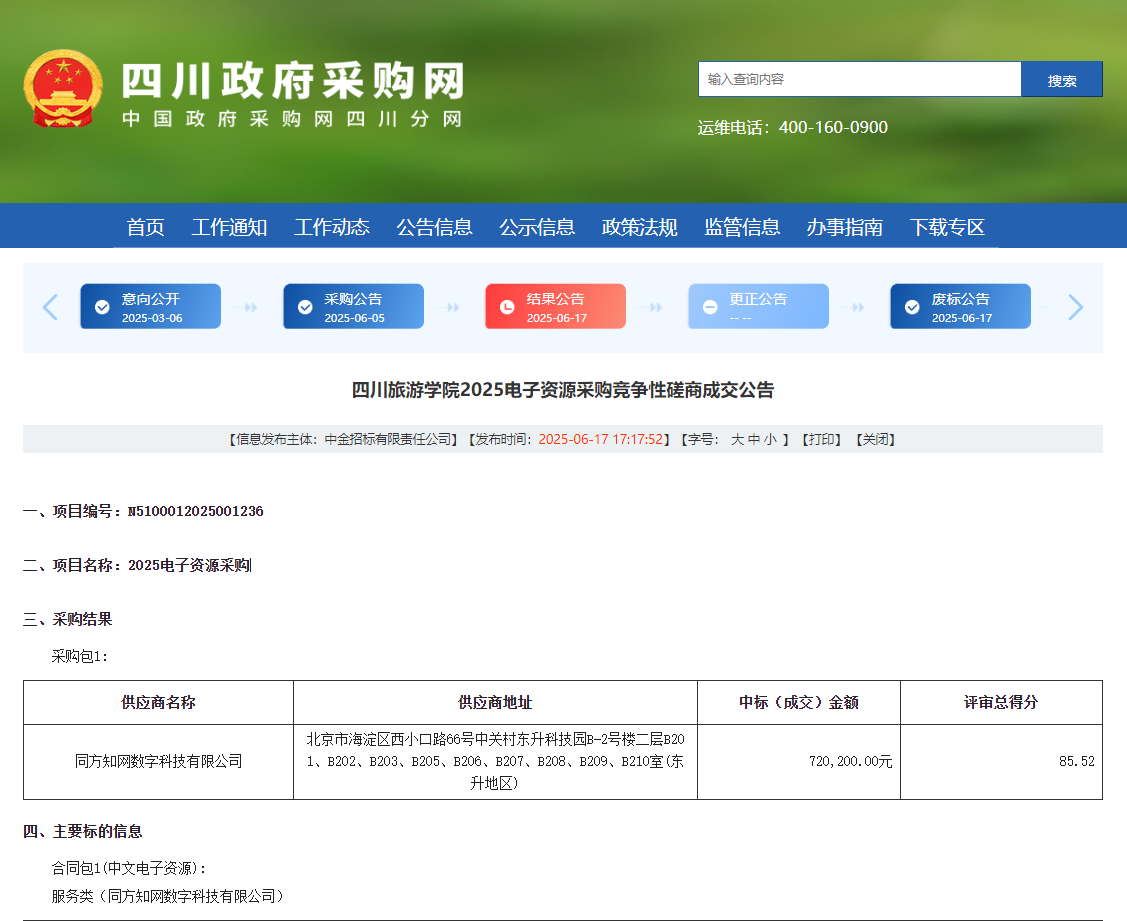The width and height of the screenshot is (1127, 921).
Task: Click section heading 三、采购结果
Action: pyautogui.click(x=68, y=619)
